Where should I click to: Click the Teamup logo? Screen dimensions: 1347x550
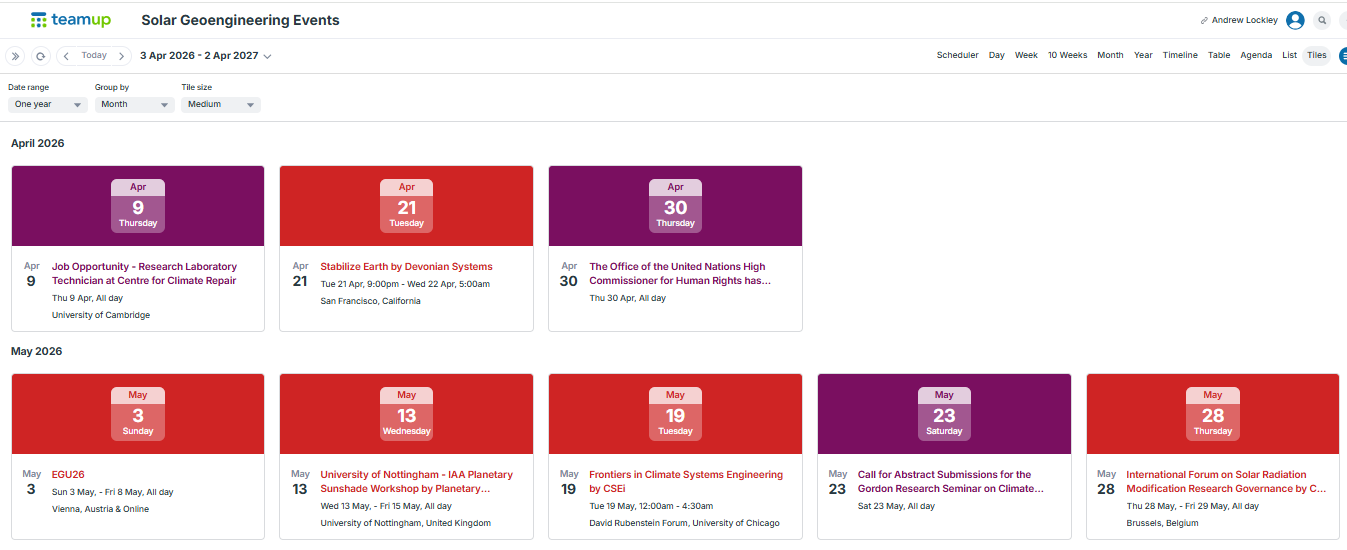click(71, 20)
